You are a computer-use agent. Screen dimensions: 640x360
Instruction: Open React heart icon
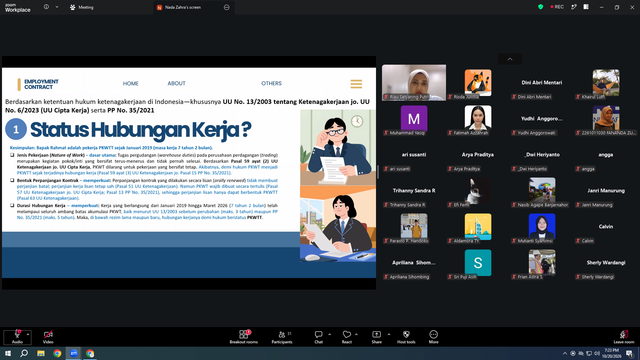(x=347, y=334)
